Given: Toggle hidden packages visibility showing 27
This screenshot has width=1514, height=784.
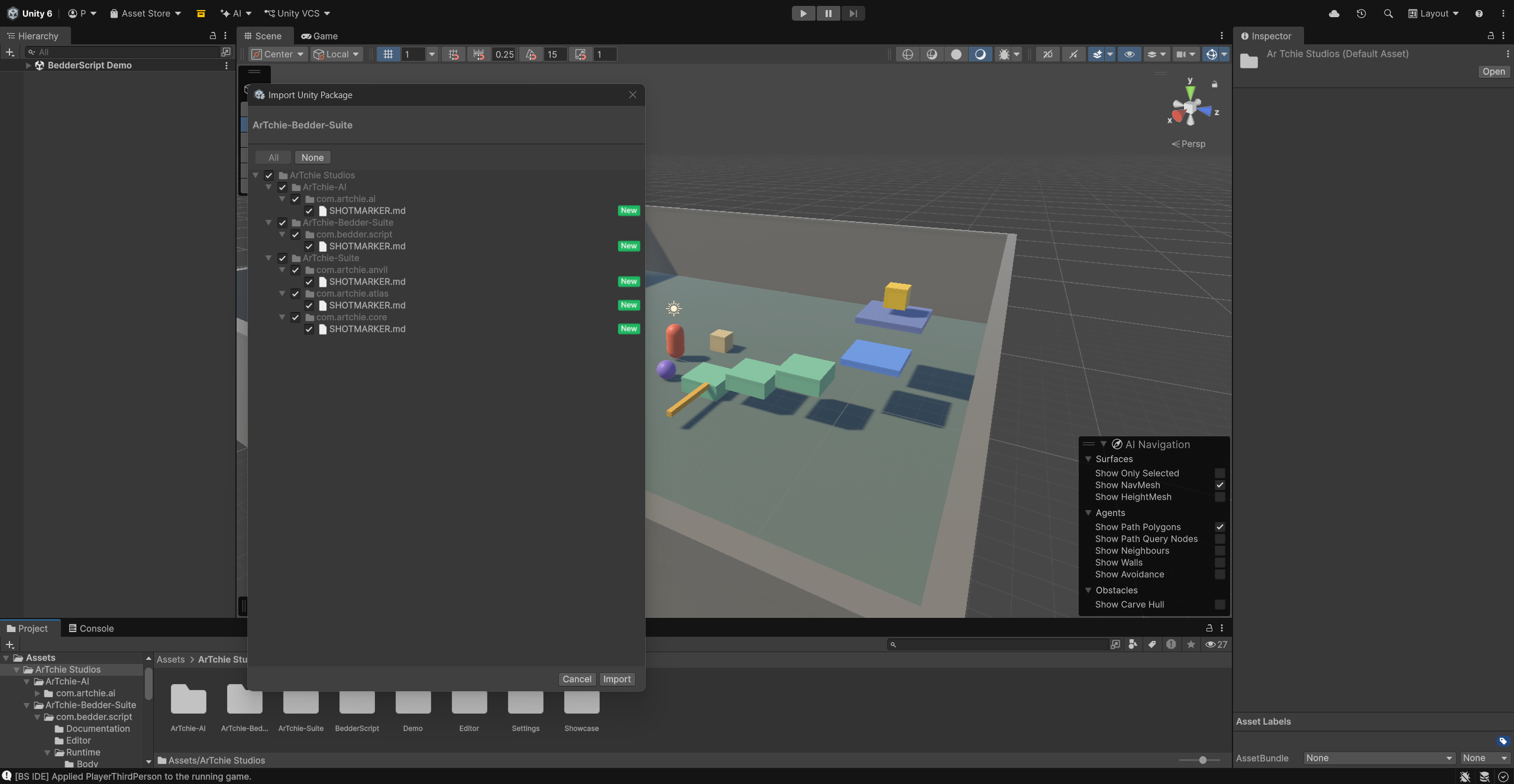Looking at the screenshot, I should [x=1217, y=644].
